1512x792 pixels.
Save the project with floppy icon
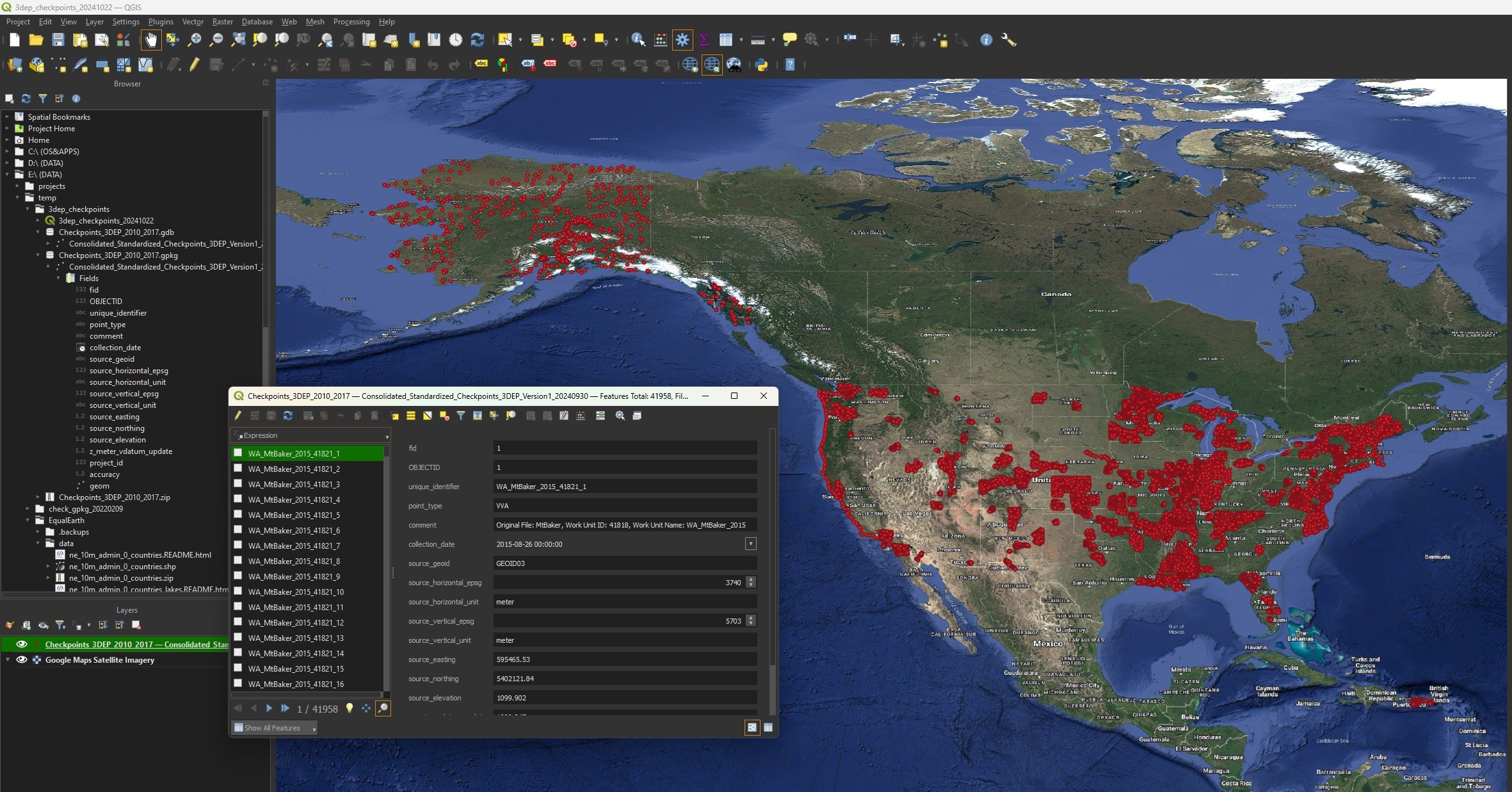58,40
